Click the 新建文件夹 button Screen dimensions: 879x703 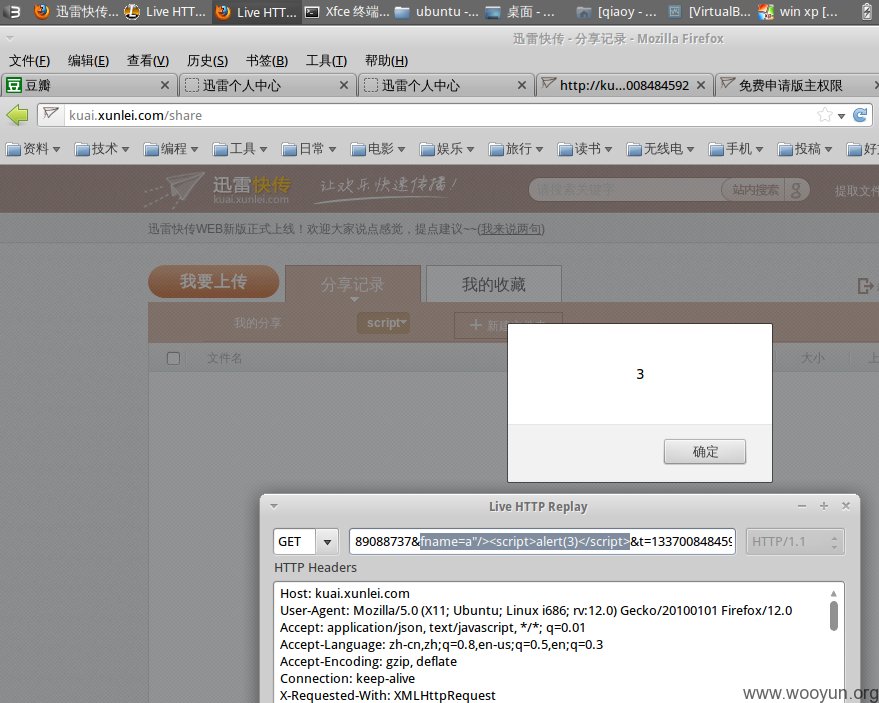tap(508, 325)
